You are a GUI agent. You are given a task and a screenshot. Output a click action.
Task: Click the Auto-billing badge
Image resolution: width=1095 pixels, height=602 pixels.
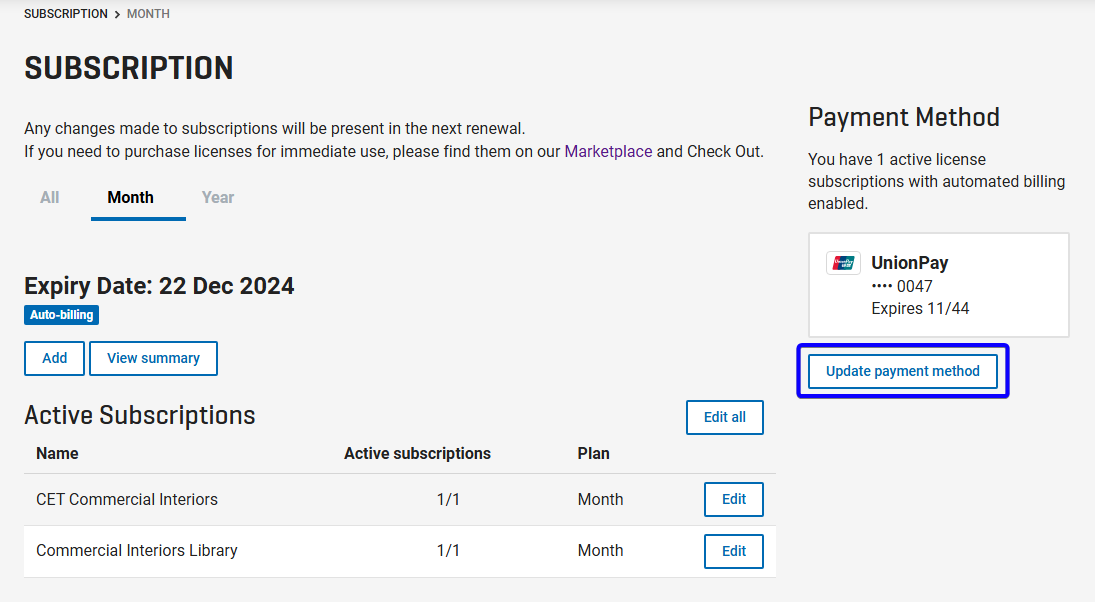pyautogui.click(x=61, y=315)
